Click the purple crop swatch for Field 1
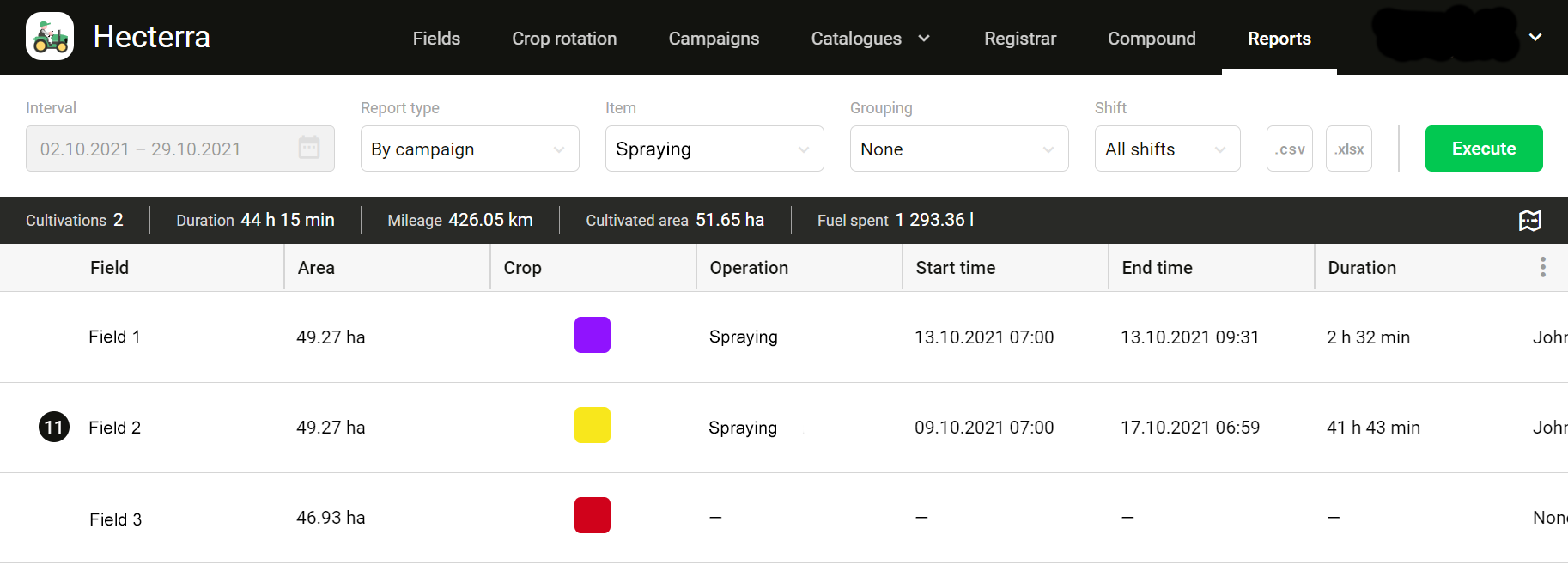This screenshot has width=1568, height=565. (592, 335)
